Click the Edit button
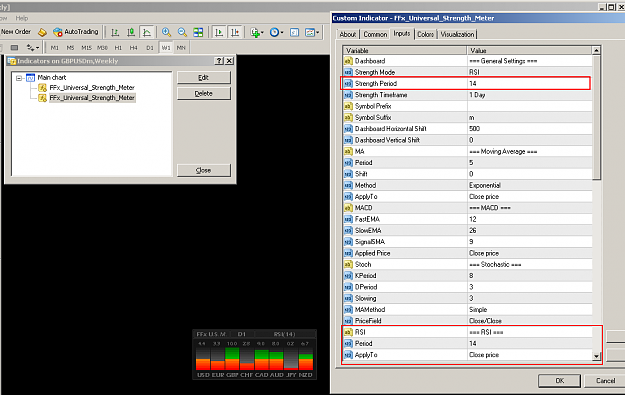This screenshot has width=625, height=395. [204, 77]
